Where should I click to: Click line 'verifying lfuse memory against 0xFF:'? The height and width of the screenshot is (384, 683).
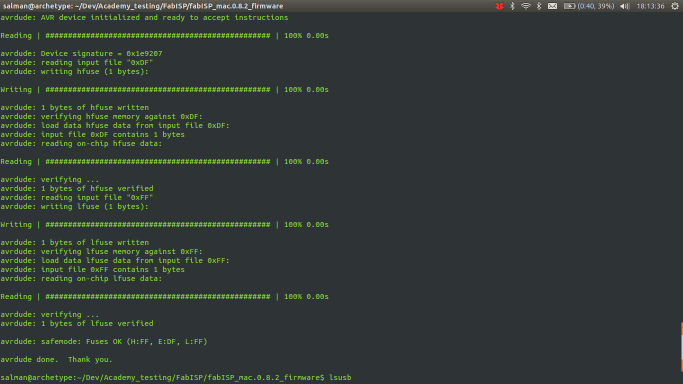(x=101, y=252)
